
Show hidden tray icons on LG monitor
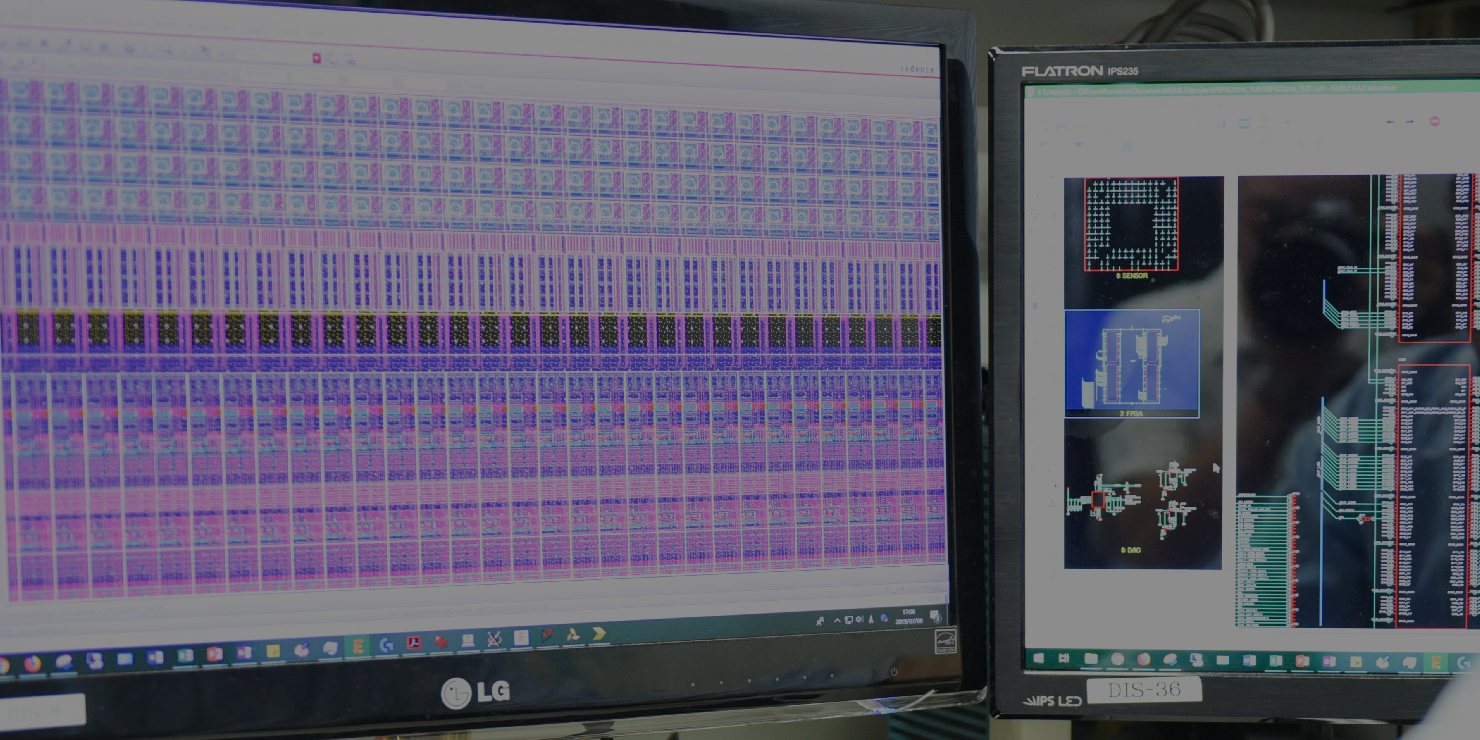pos(837,620)
